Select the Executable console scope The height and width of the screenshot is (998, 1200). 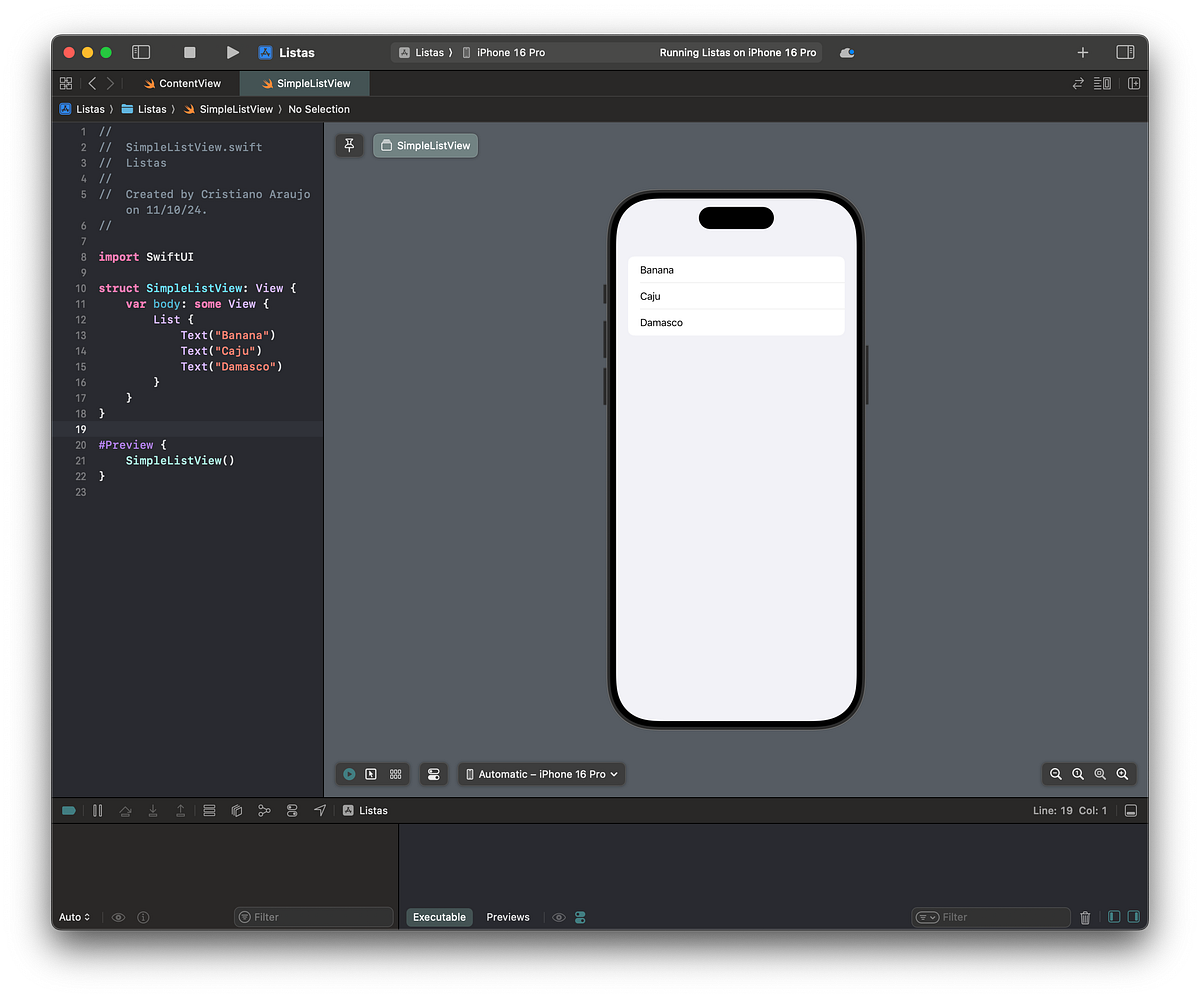point(439,916)
